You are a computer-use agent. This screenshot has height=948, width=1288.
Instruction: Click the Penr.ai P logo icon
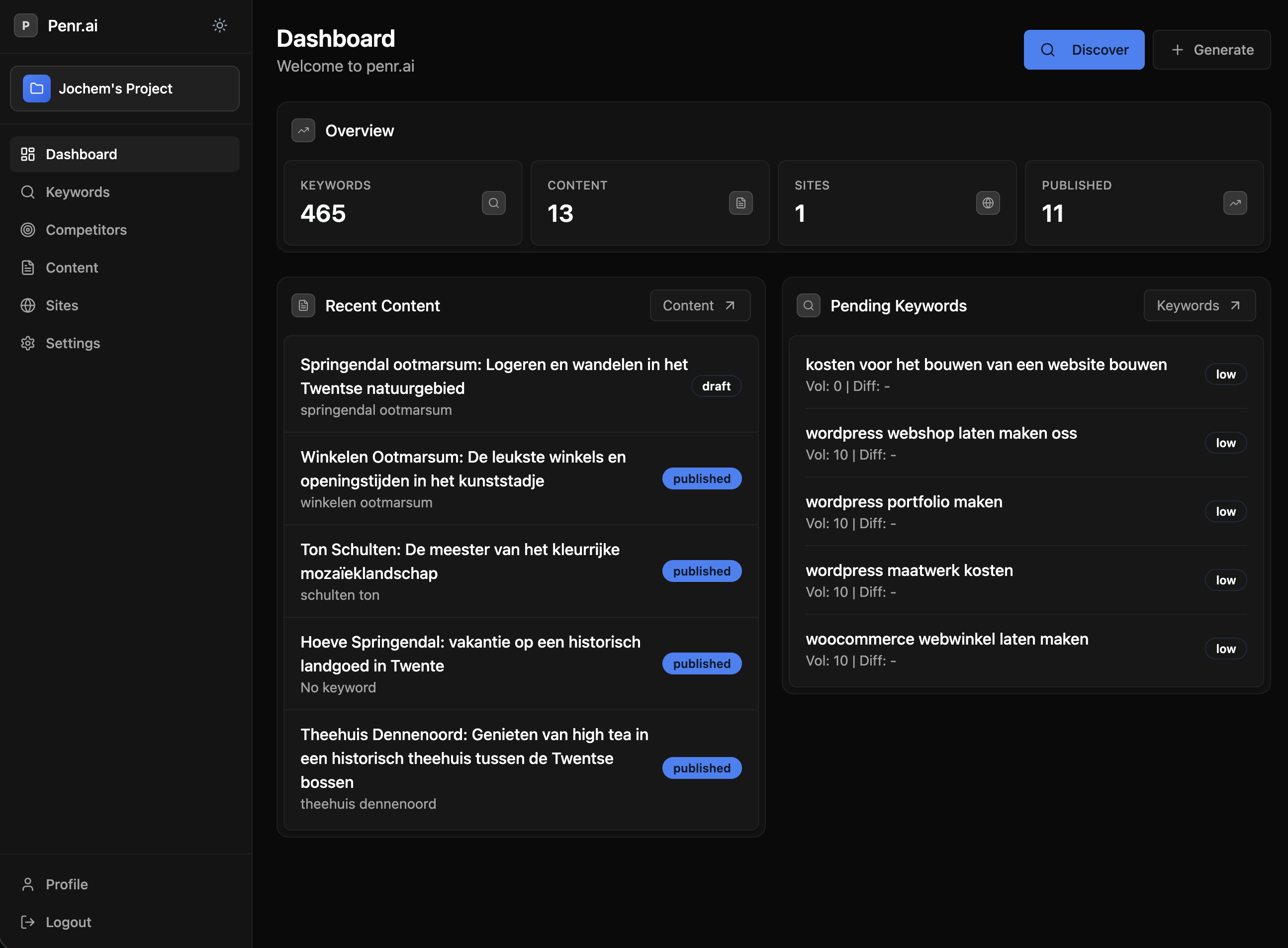(x=26, y=25)
